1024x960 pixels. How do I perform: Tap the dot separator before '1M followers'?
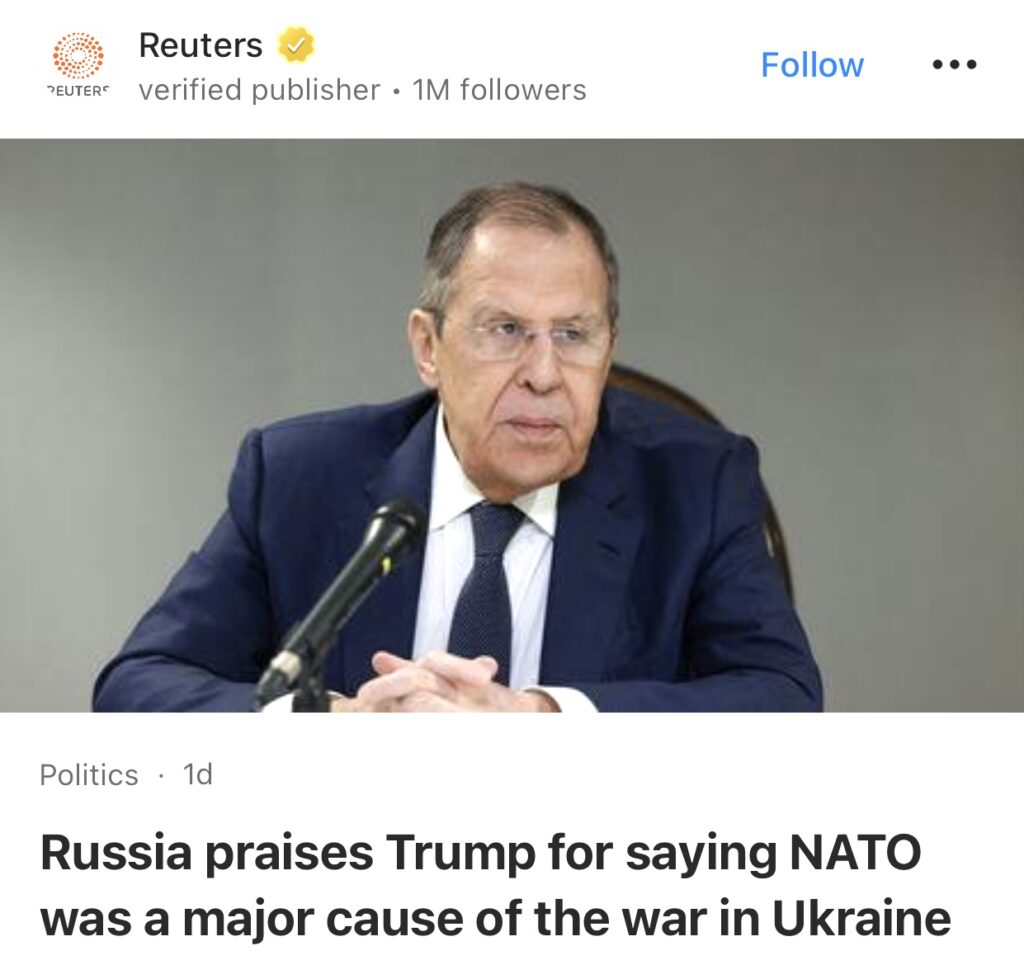[x=396, y=91]
